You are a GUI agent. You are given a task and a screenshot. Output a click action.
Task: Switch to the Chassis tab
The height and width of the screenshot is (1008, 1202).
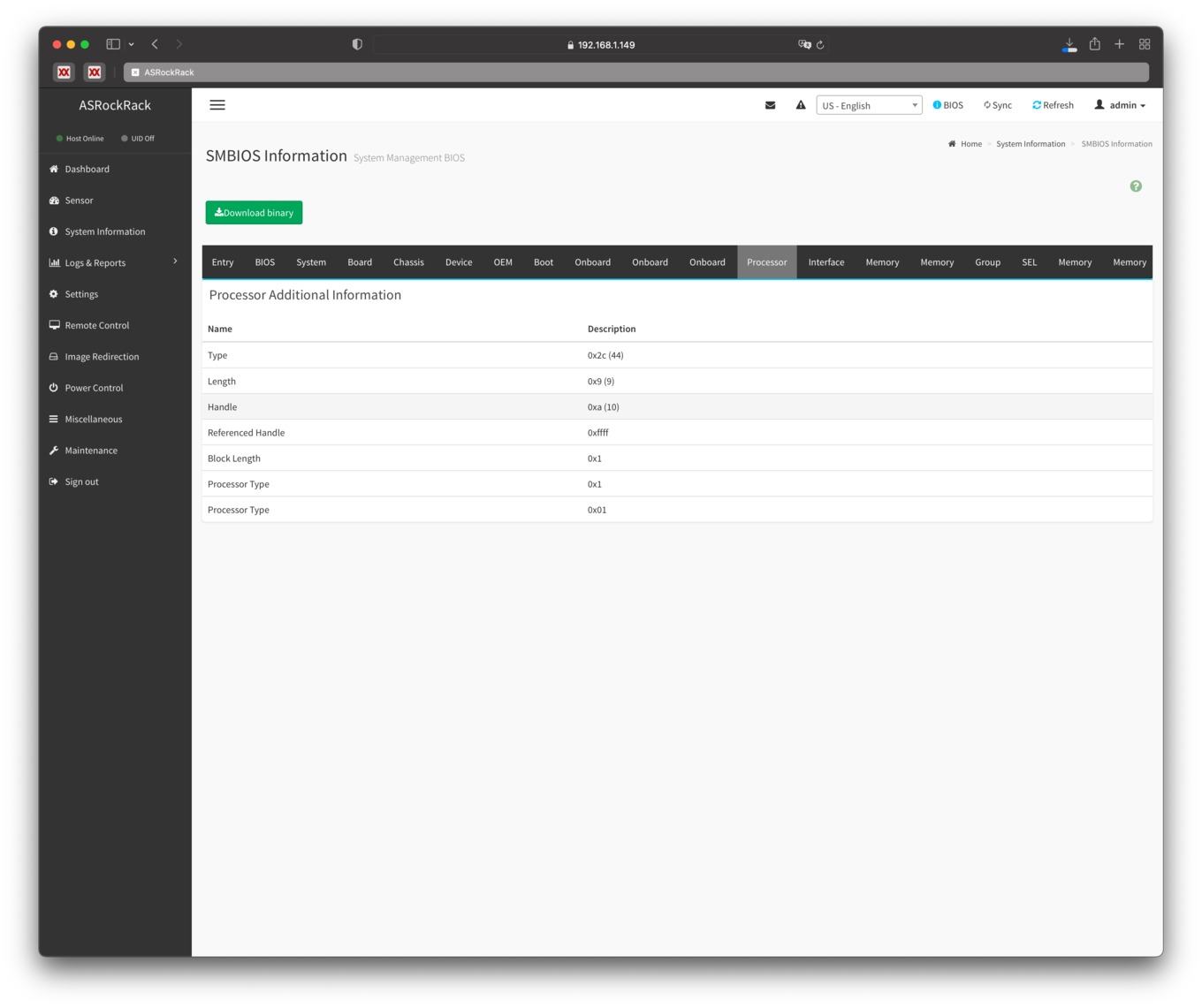[408, 262]
